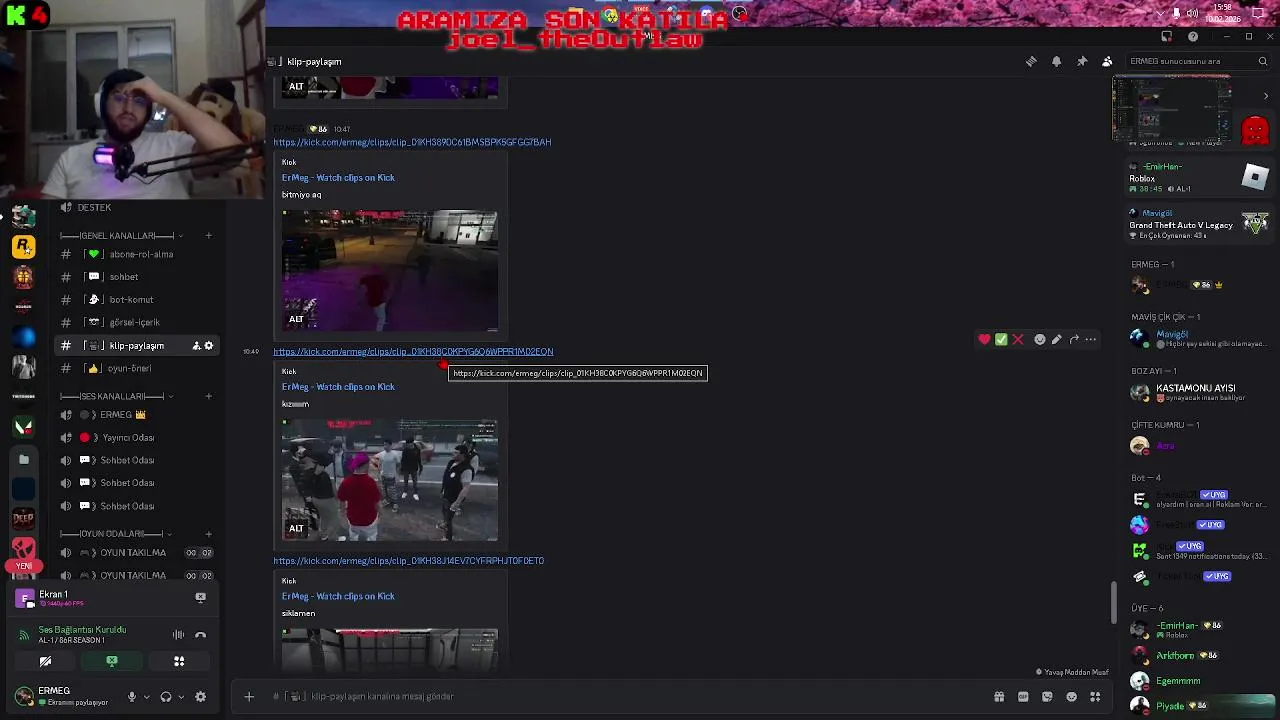The height and width of the screenshot is (720, 1280).
Task: Edit the hovered message with pencil icon
Action: (1057, 340)
